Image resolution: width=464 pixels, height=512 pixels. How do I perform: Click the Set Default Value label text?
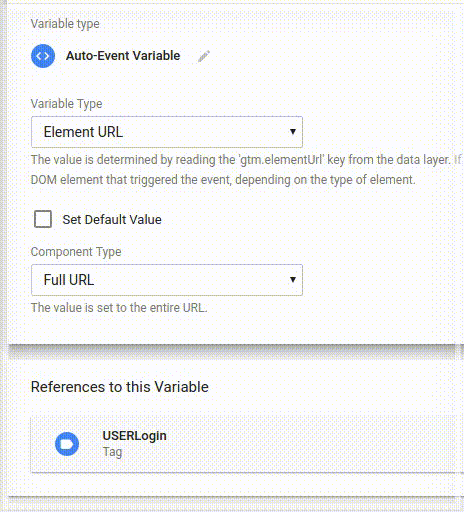coord(112,220)
